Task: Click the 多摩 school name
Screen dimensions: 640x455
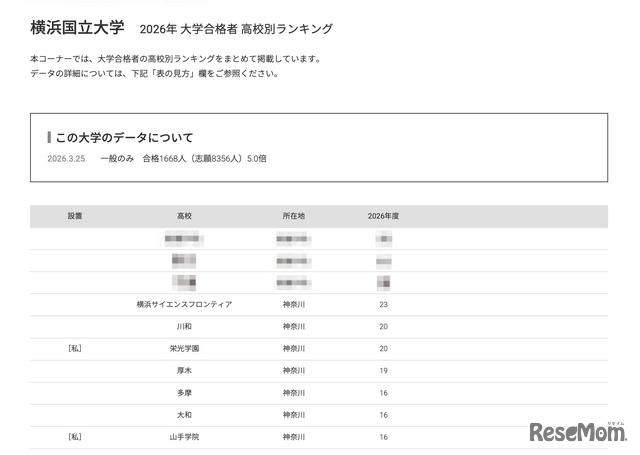Action: tap(184, 393)
